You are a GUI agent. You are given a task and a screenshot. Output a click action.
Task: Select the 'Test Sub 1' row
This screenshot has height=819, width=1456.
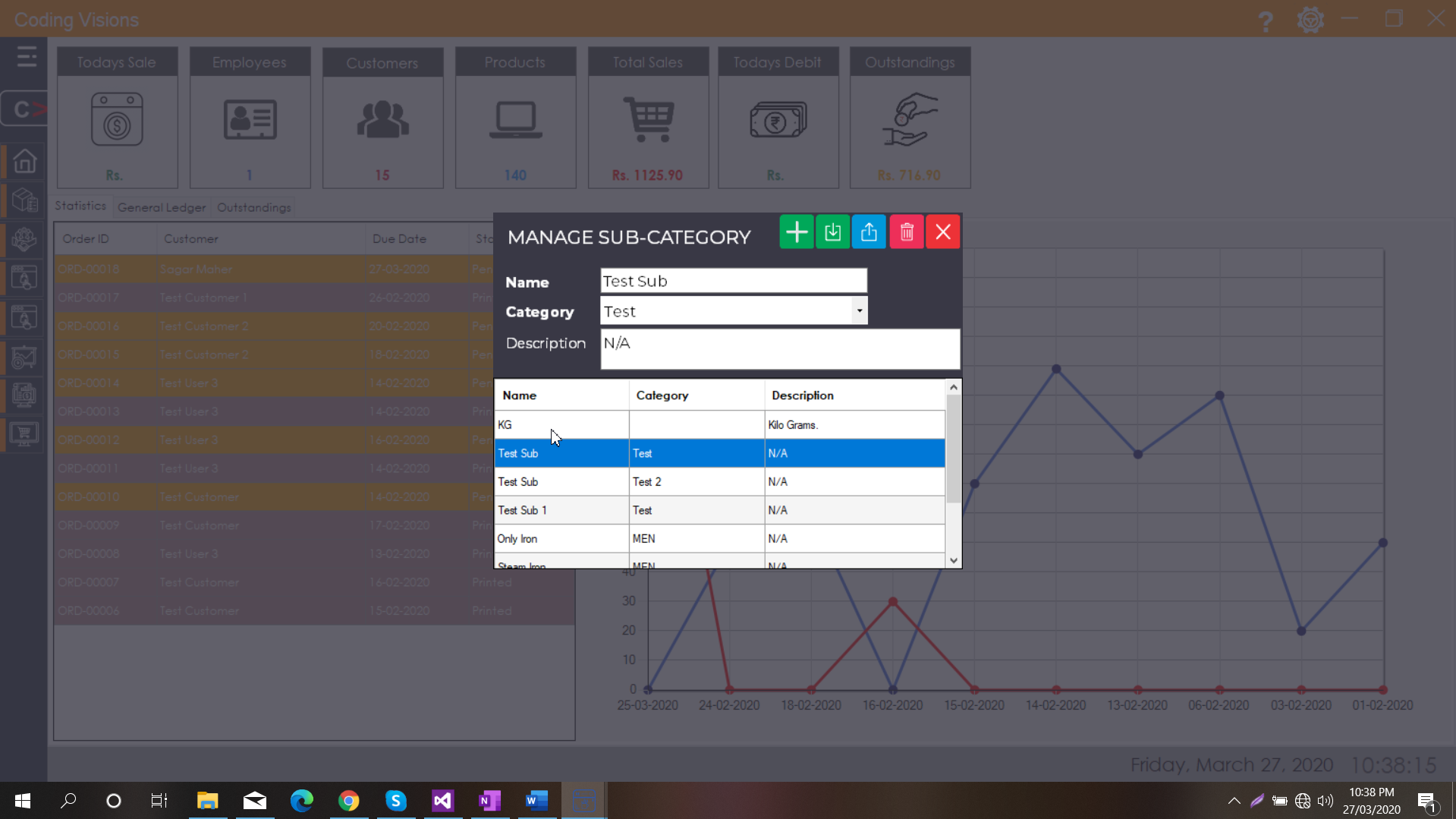point(719,510)
